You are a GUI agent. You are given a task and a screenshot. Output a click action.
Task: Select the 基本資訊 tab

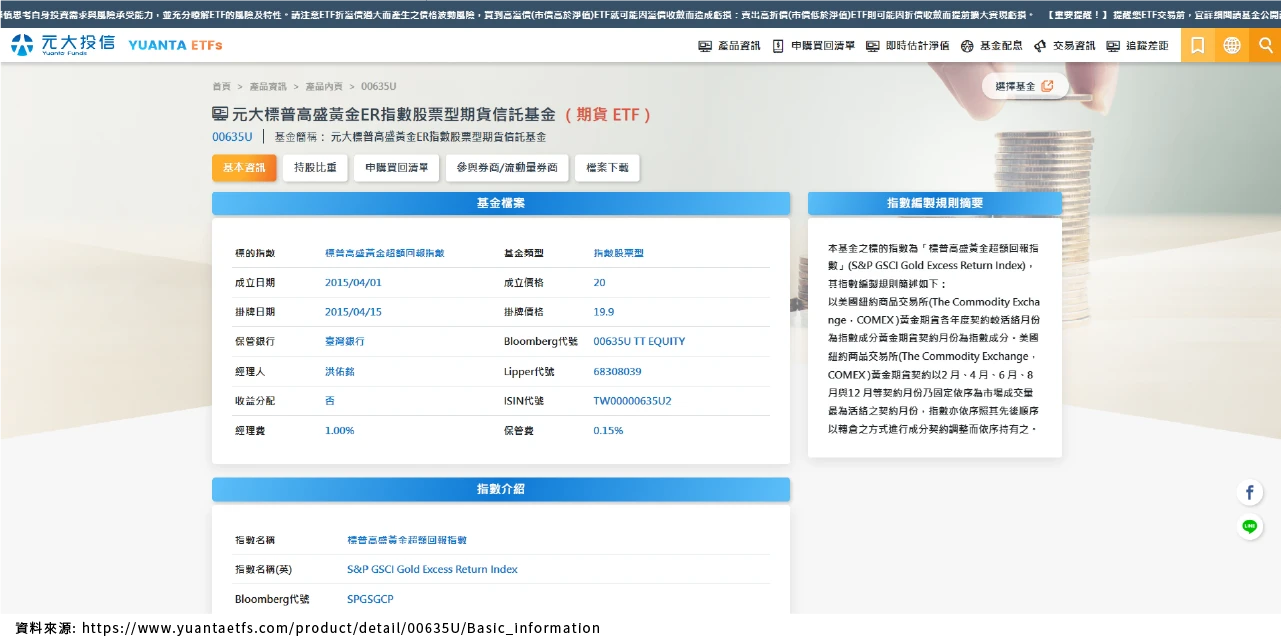pyautogui.click(x=244, y=168)
